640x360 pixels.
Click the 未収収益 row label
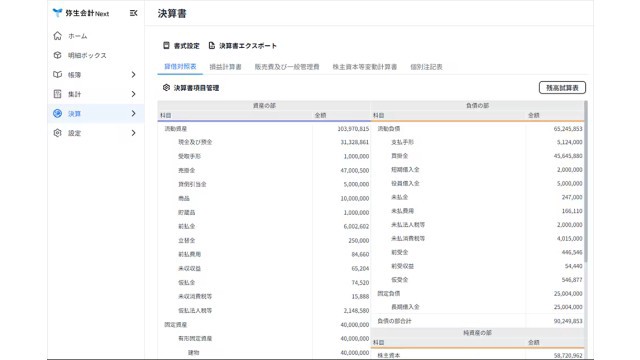coord(189,269)
